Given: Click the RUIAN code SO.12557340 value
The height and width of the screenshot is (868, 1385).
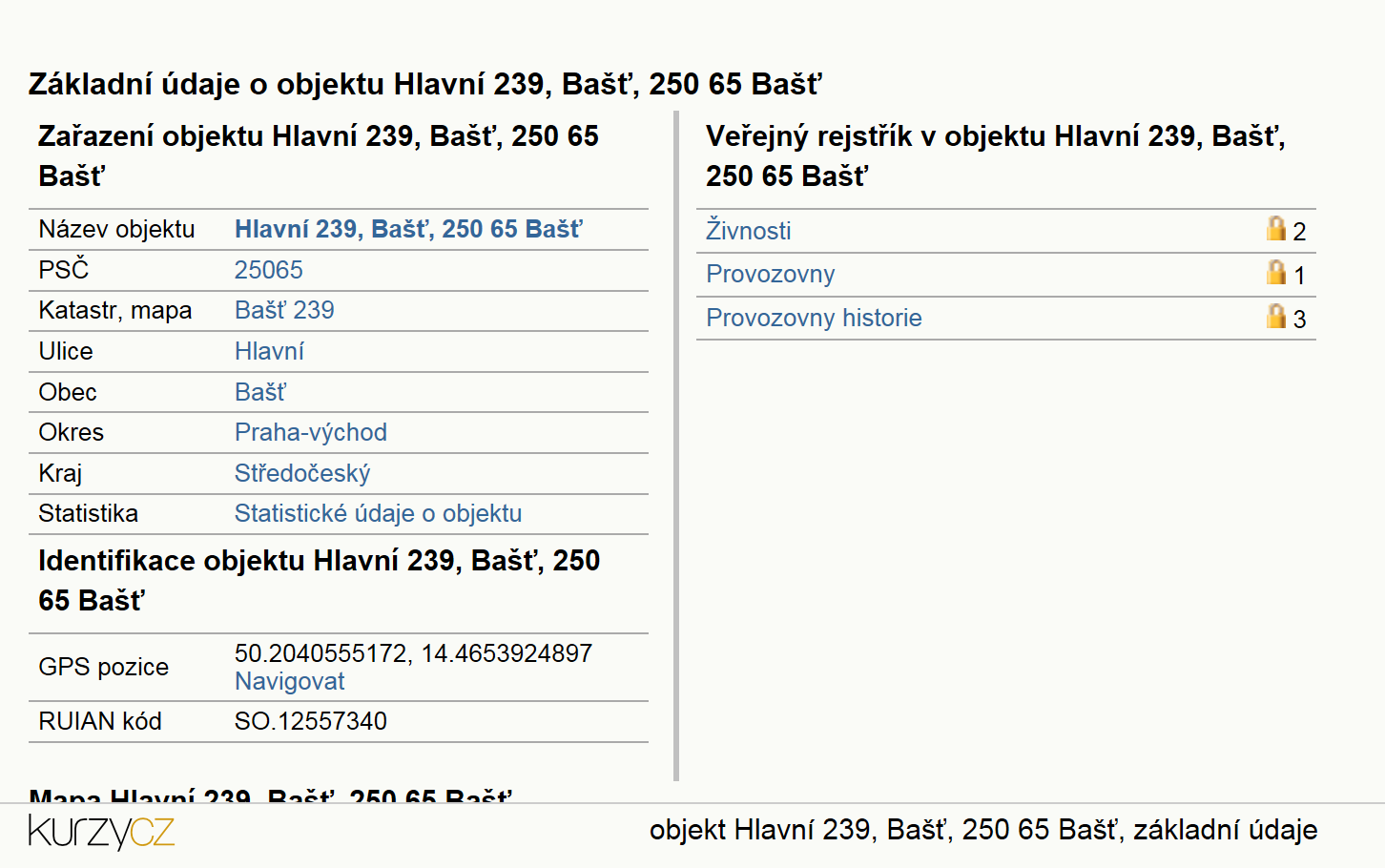Looking at the screenshot, I should tap(311, 721).
